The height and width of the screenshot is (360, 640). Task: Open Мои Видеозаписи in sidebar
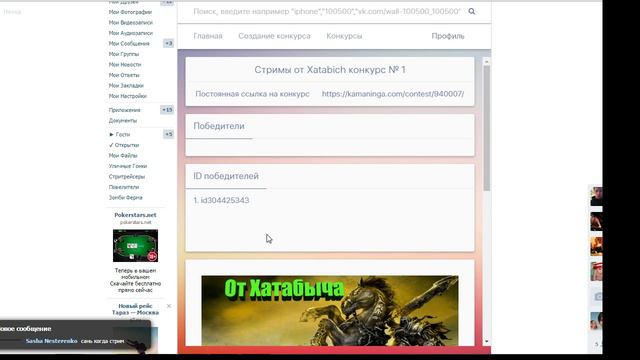131,22
